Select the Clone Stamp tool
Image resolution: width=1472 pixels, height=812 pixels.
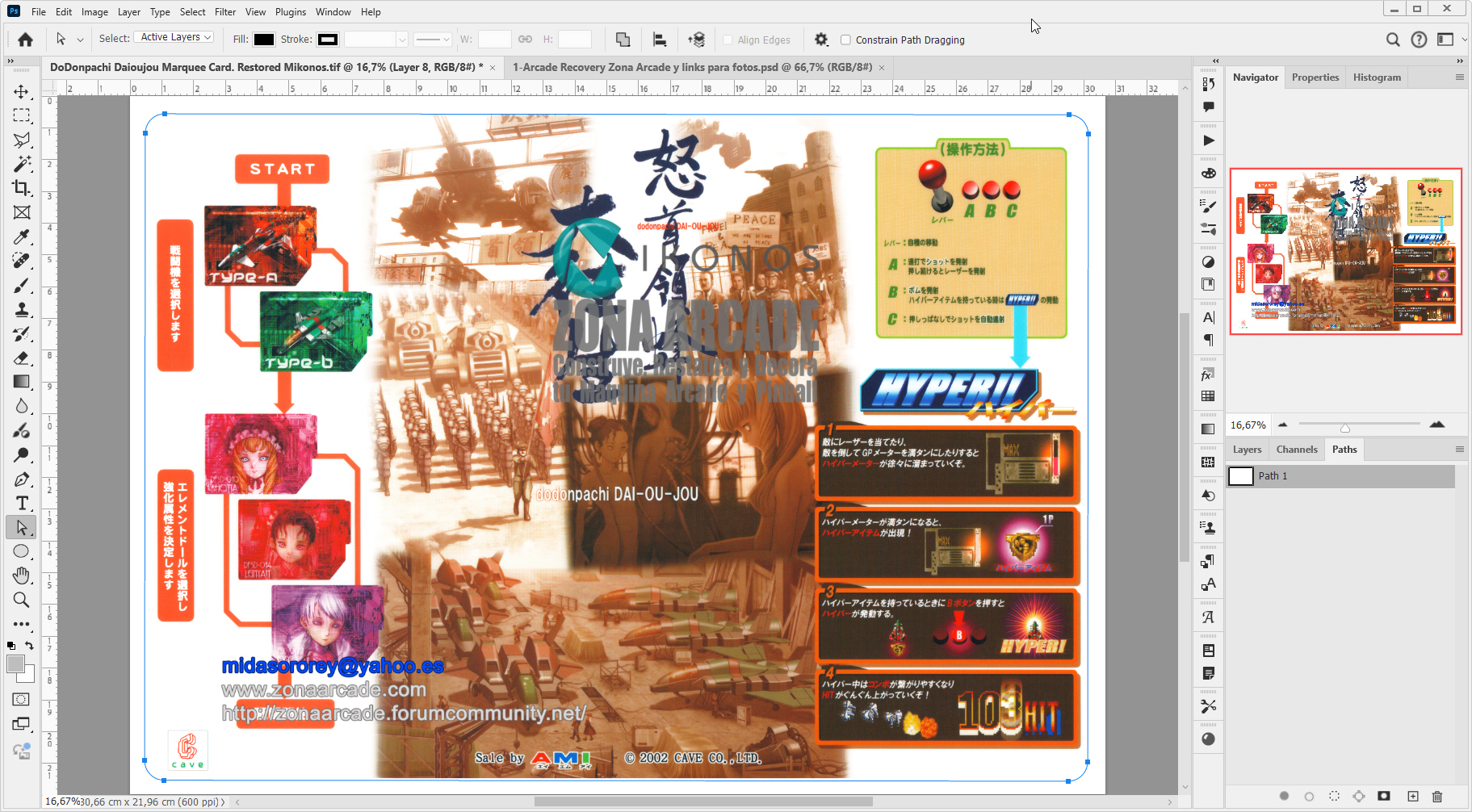(22, 310)
